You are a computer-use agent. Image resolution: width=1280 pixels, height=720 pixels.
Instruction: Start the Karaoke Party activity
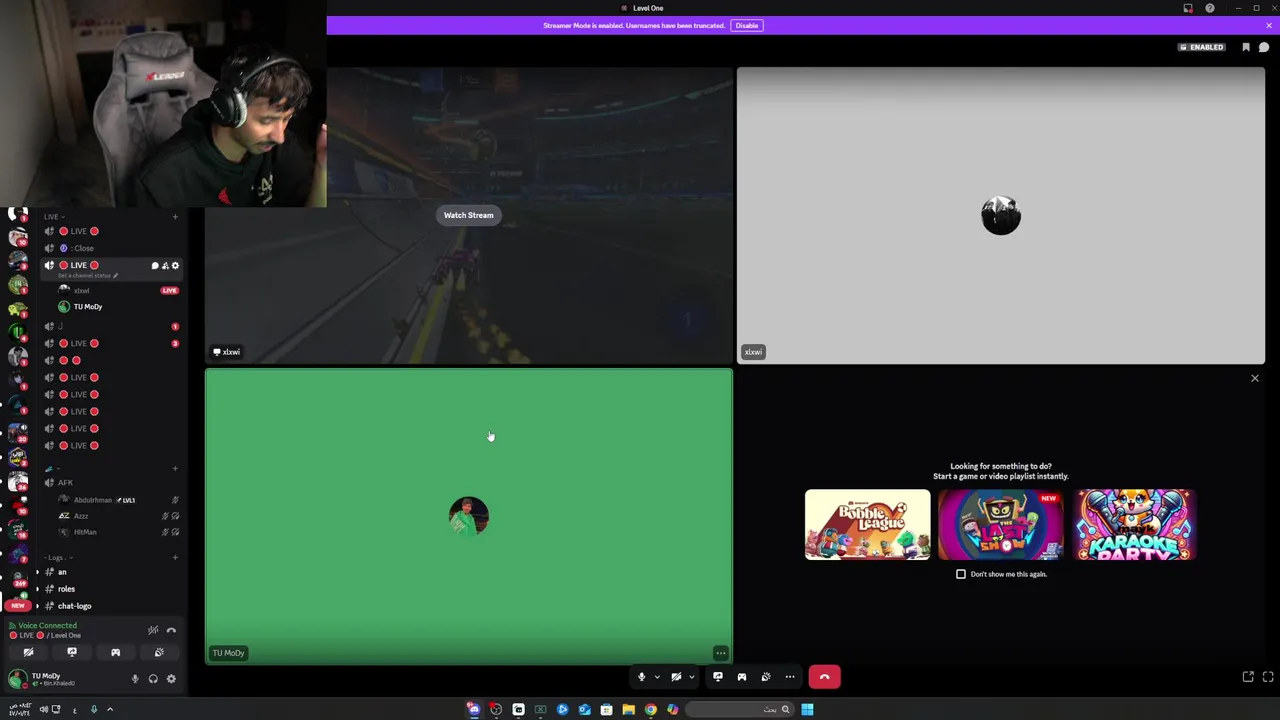point(1134,524)
